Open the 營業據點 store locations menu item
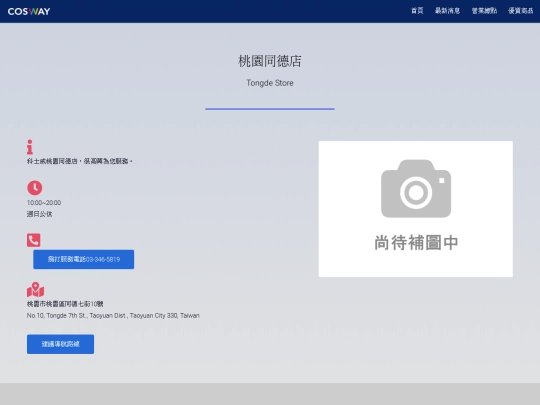The image size is (540, 405). 484,11
